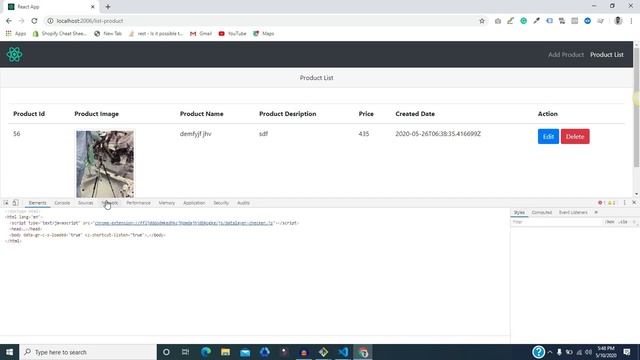Open Chrome profile avatar
The height and width of the screenshot is (360, 640).
point(618,21)
